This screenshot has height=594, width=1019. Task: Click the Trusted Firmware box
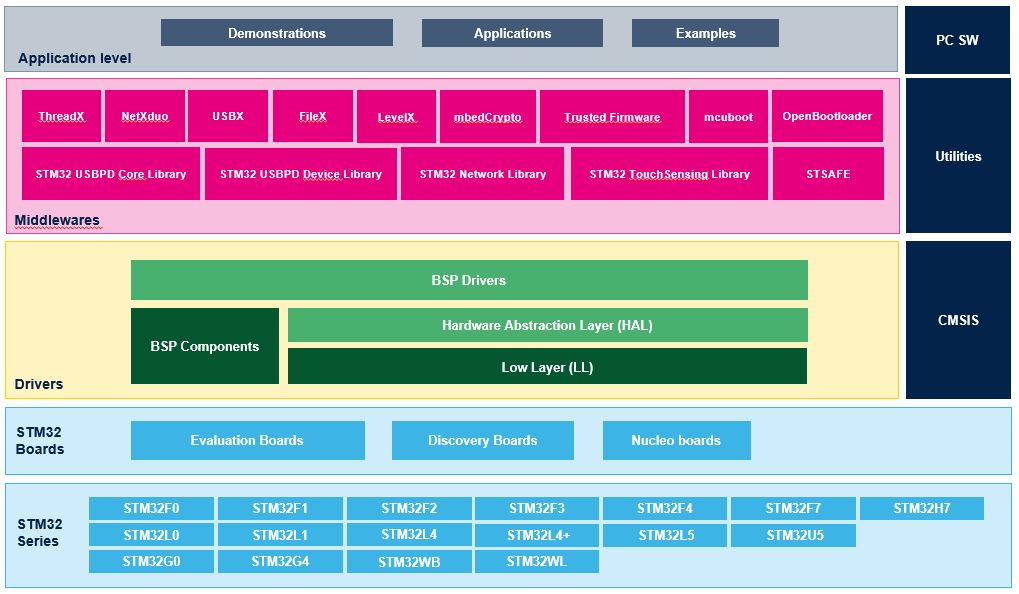pos(612,117)
